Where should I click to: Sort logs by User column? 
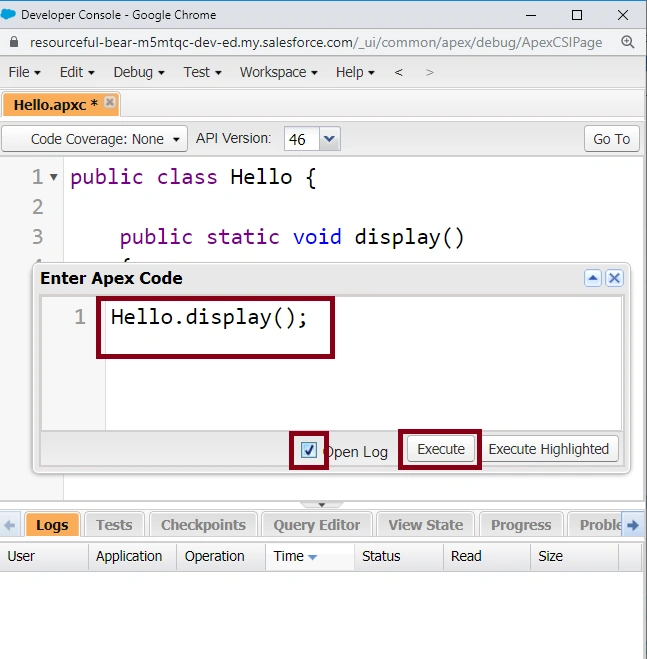(x=44, y=556)
